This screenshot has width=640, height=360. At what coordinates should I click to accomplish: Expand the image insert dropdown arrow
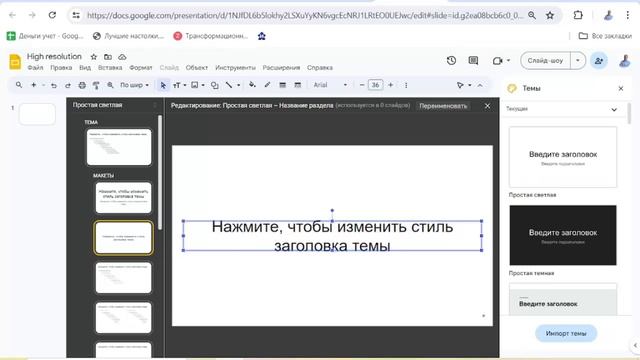[x=203, y=85]
